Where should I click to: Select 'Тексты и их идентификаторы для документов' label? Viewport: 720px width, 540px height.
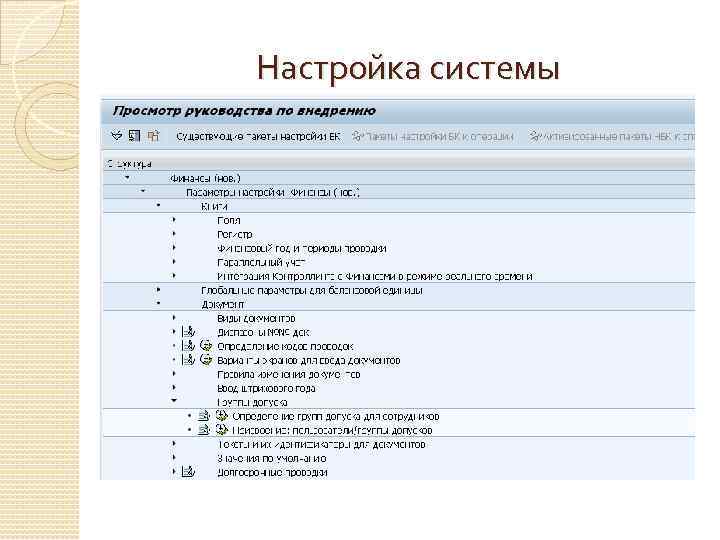pyautogui.click(x=321, y=444)
